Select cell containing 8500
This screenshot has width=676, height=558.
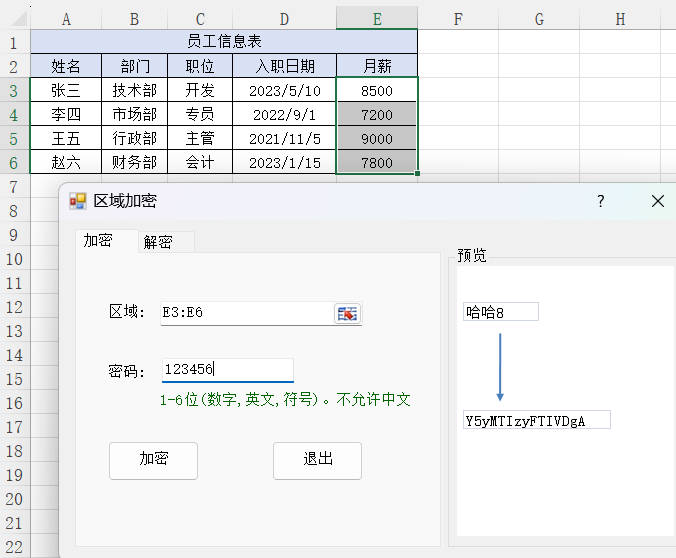[x=377, y=90]
